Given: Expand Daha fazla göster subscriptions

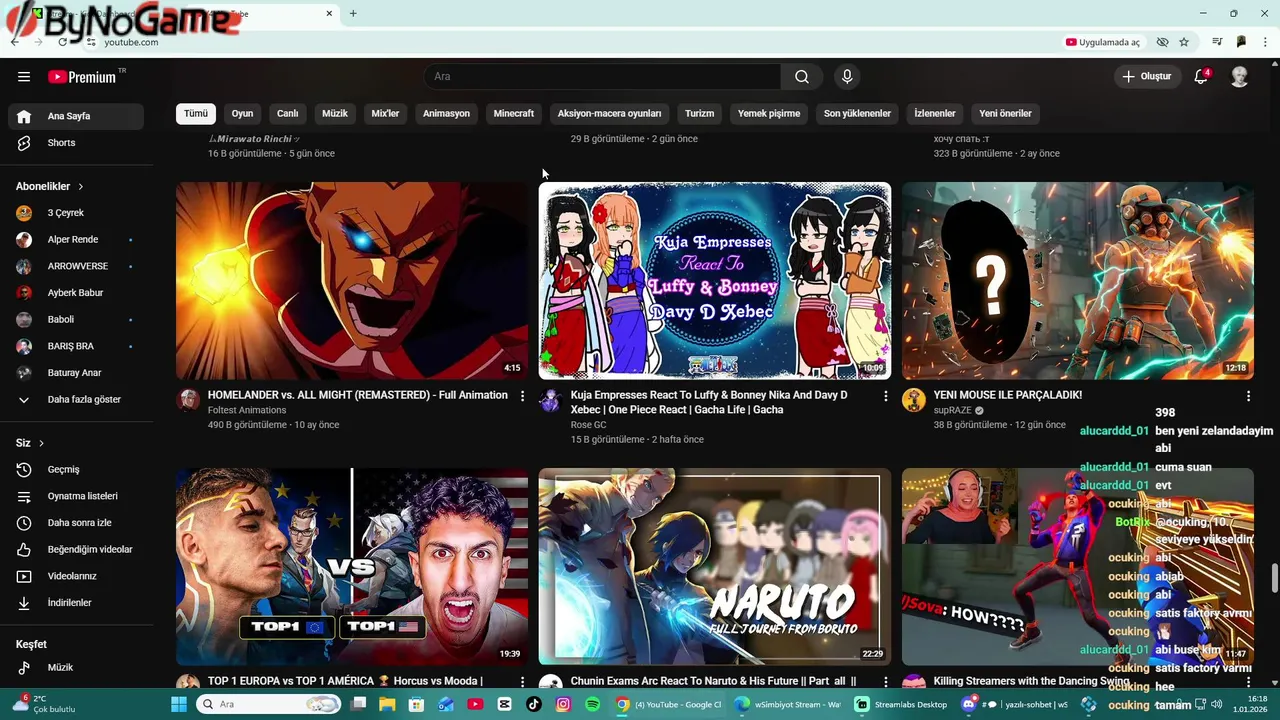Looking at the screenshot, I should 76,400.
